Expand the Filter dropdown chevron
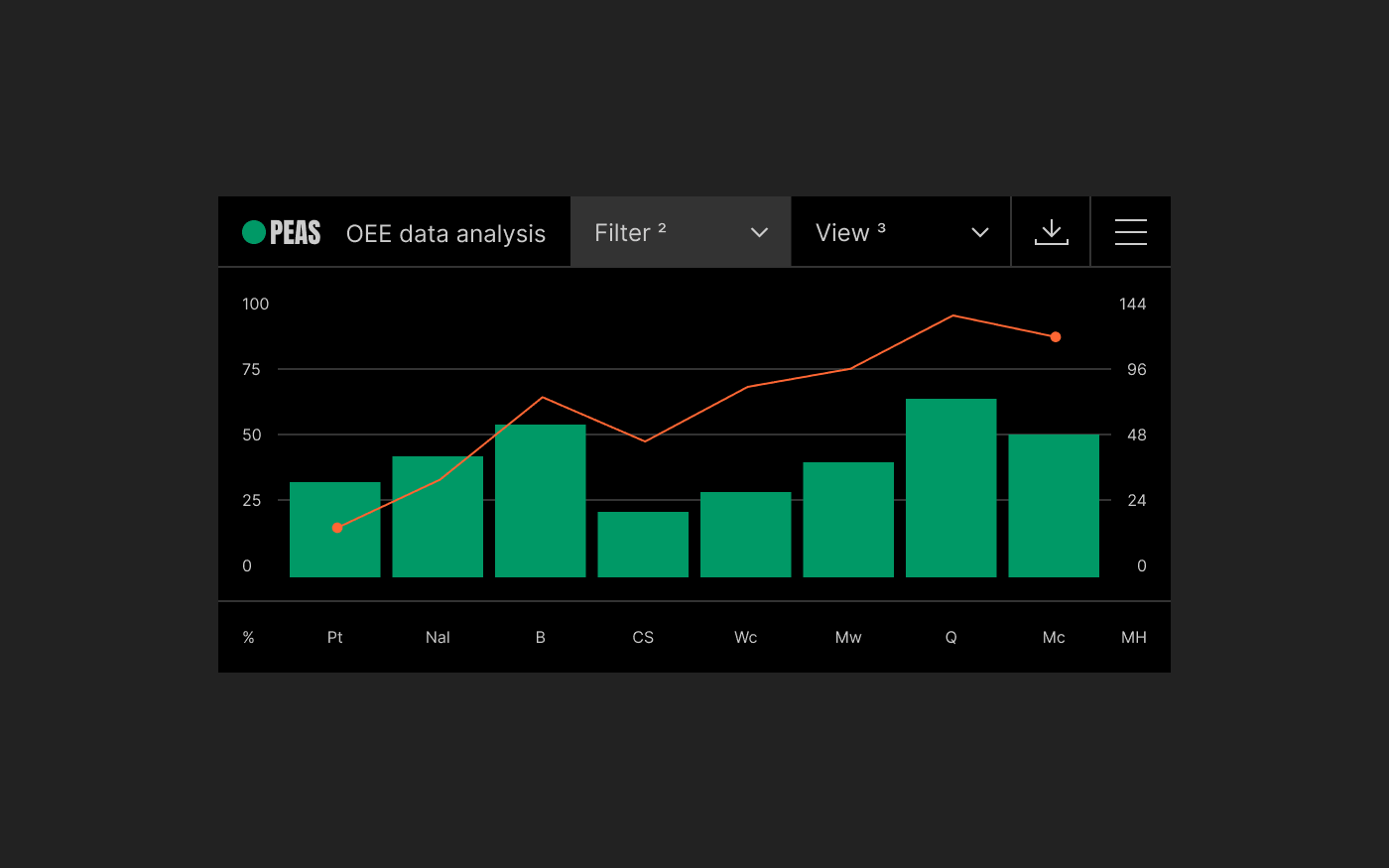Image resolution: width=1389 pixels, height=868 pixels. coord(760,232)
